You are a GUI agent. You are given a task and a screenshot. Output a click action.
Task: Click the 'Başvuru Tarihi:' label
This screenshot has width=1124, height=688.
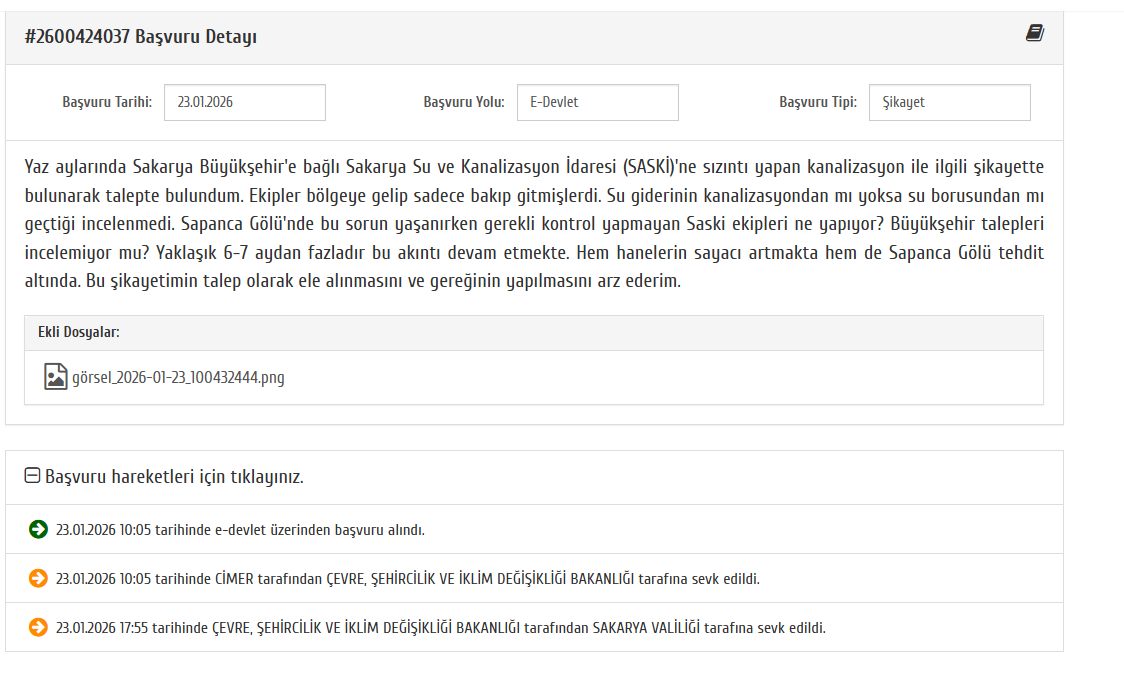coord(107,102)
